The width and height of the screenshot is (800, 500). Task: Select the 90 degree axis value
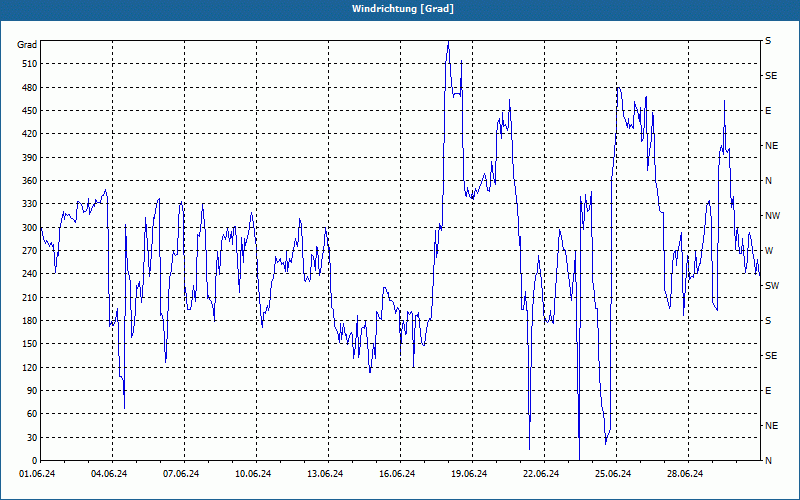pyautogui.click(x=32, y=391)
